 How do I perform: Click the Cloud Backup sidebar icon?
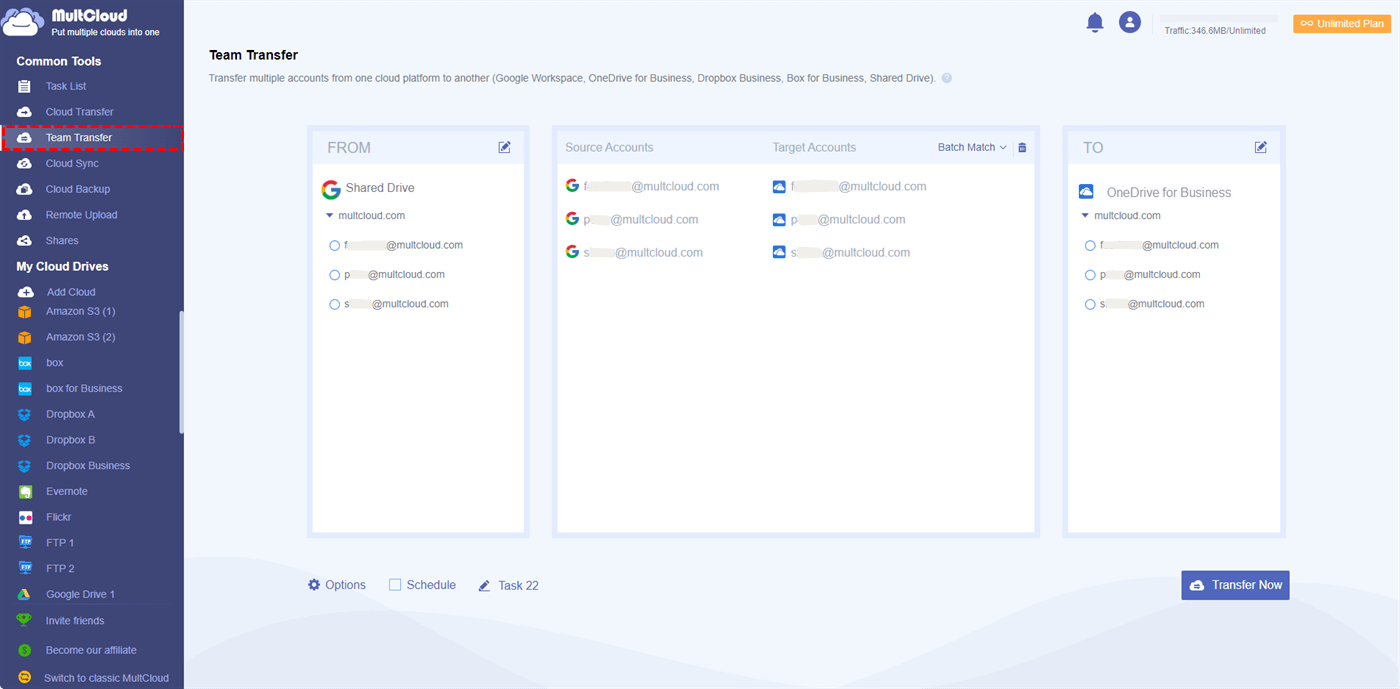click(x=25, y=189)
